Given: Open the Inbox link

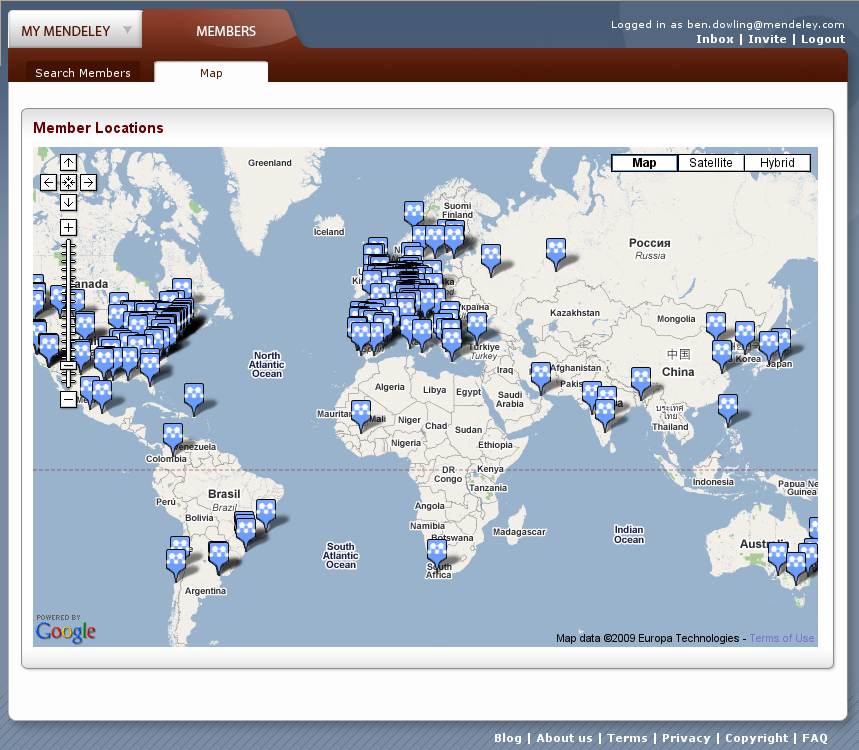Looking at the screenshot, I should [715, 39].
